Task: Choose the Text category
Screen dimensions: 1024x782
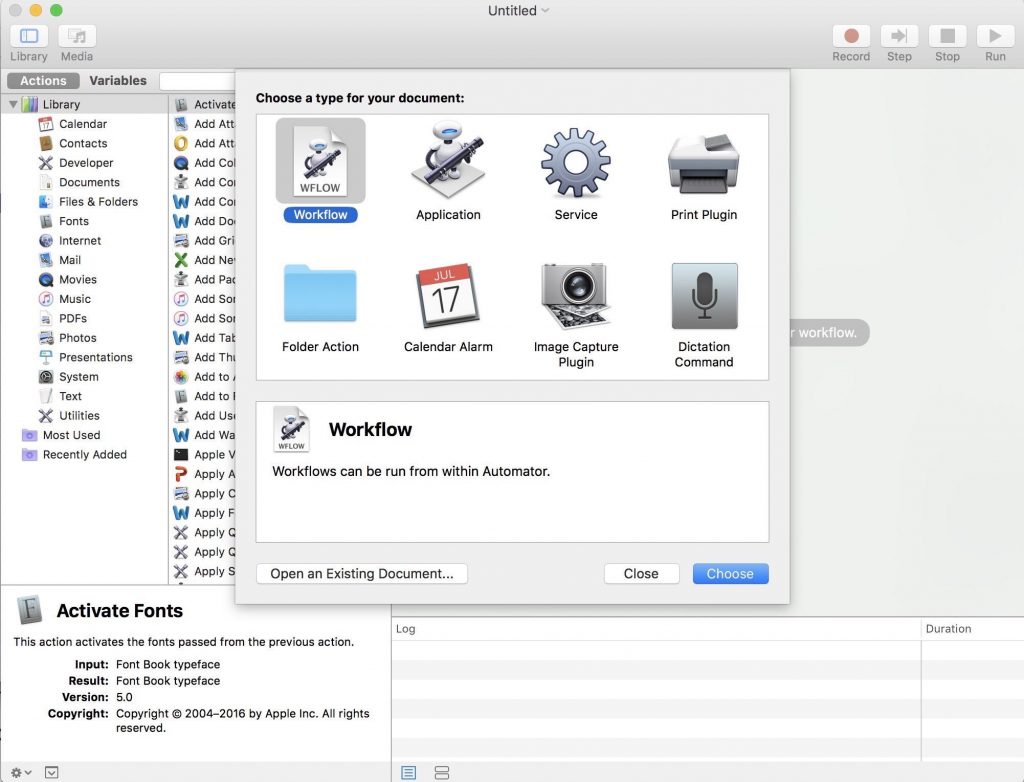Action: (x=71, y=396)
